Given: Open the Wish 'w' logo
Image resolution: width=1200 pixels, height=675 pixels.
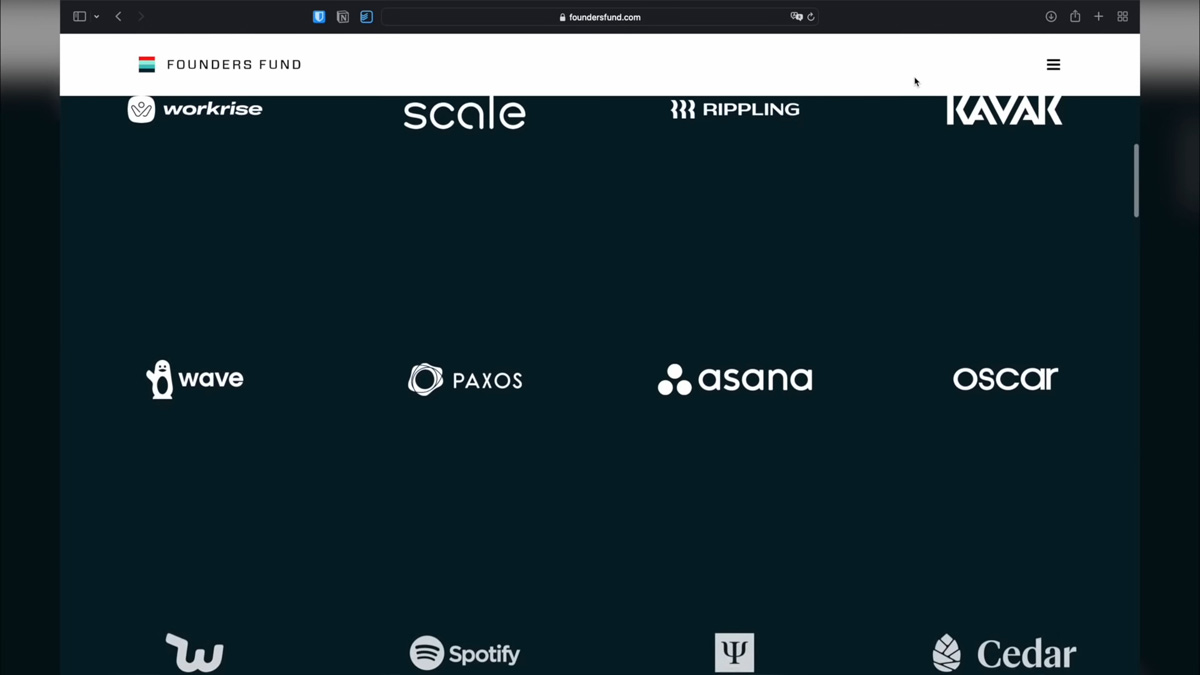Looking at the screenshot, I should point(195,653).
